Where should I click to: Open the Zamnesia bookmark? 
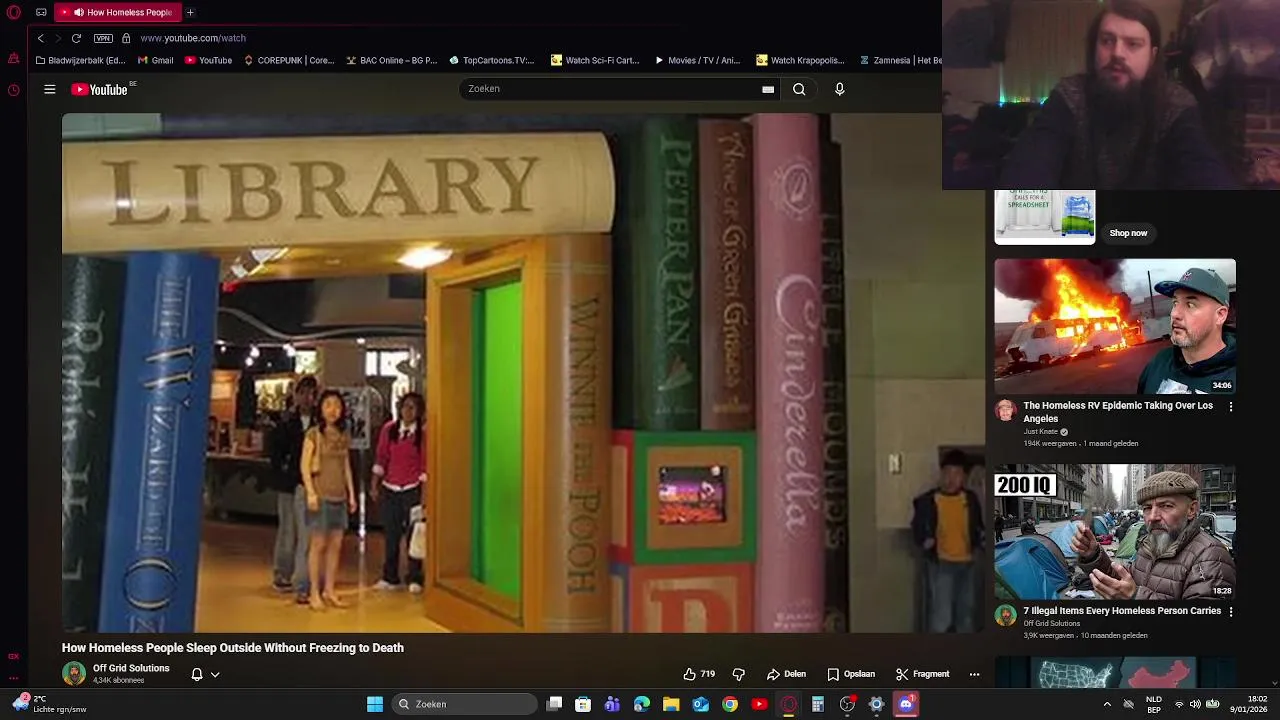pos(900,60)
